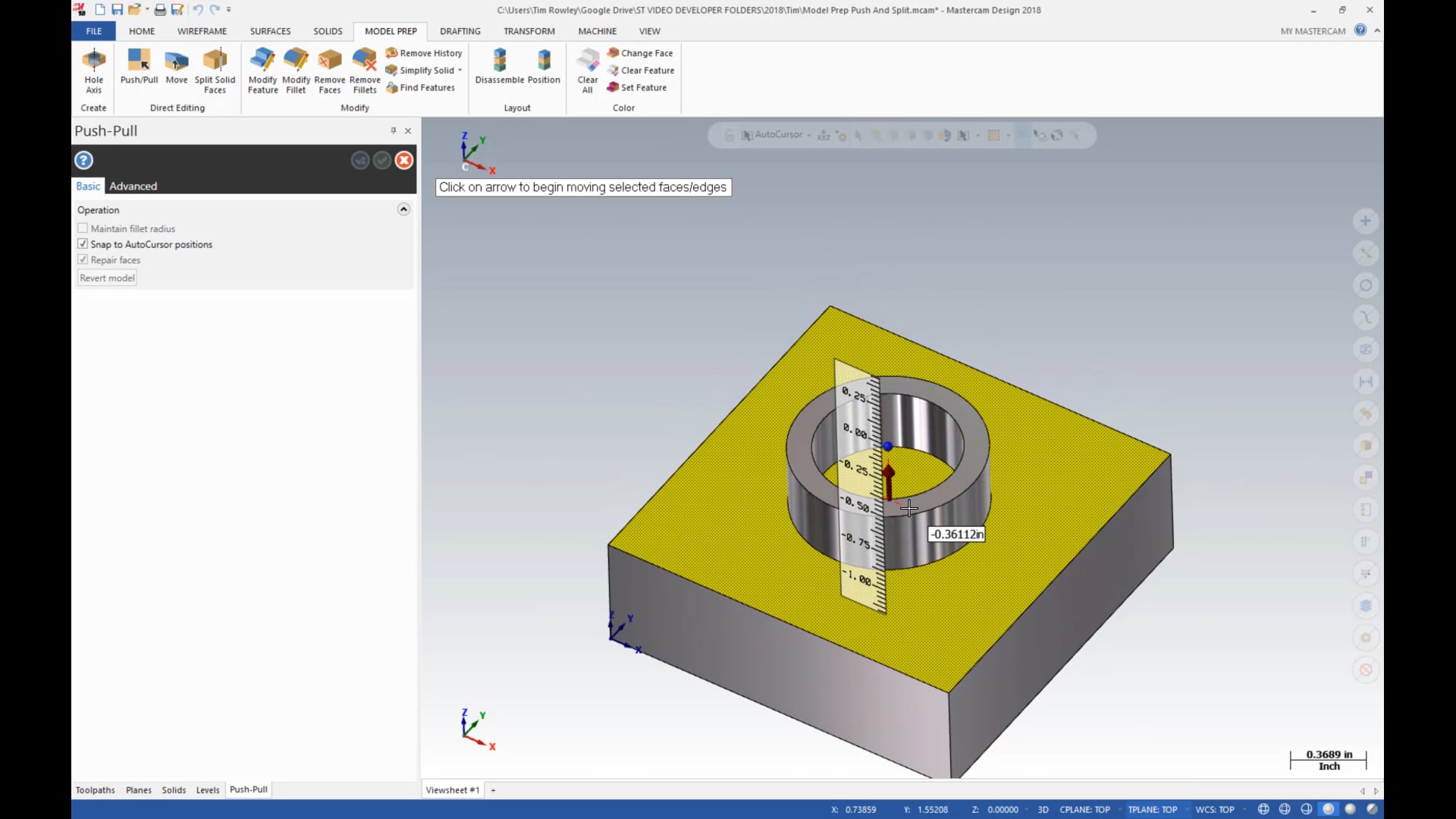
Task: Click the Change Face color tool
Action: [640, 52]
